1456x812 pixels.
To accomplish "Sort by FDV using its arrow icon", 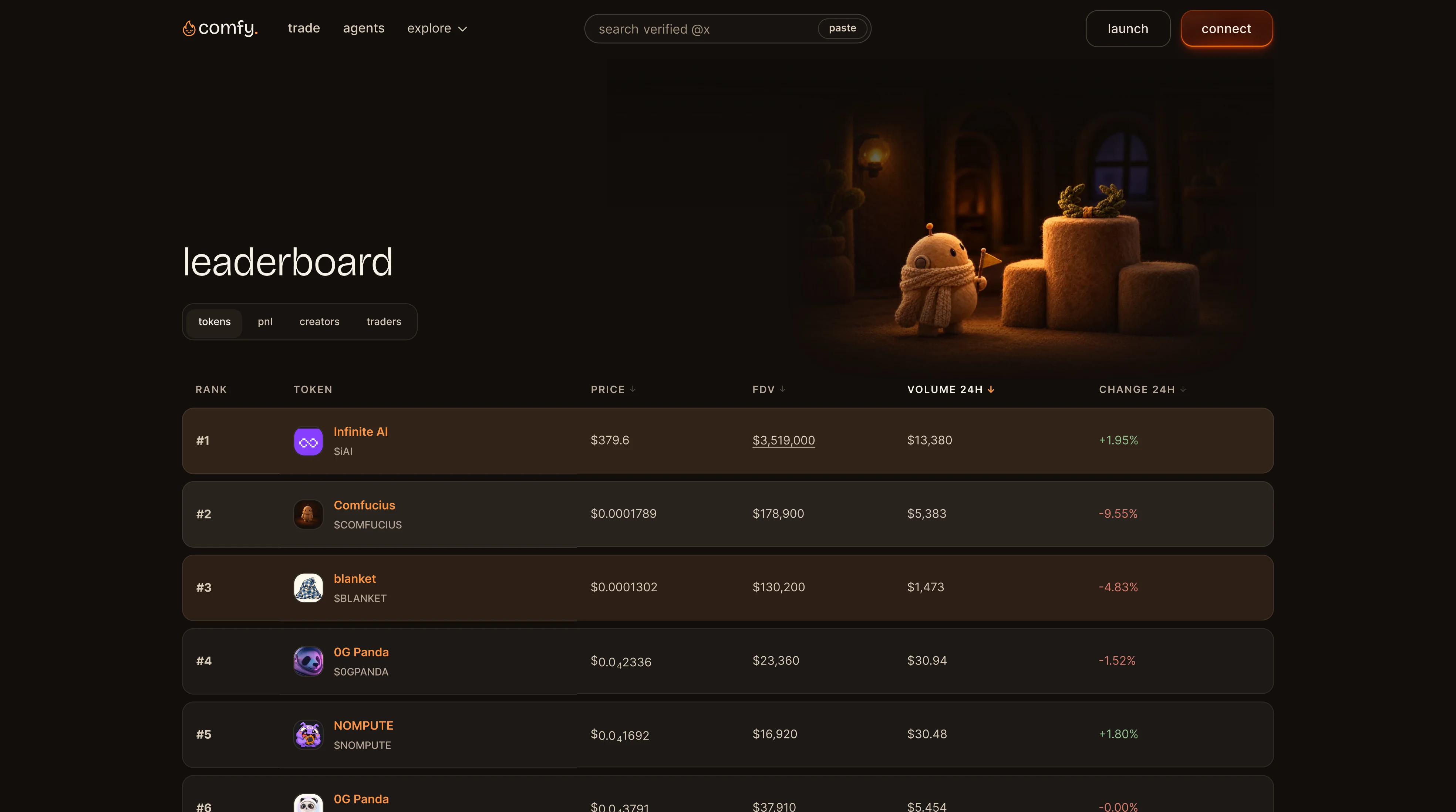I will [x=782, y=389].
